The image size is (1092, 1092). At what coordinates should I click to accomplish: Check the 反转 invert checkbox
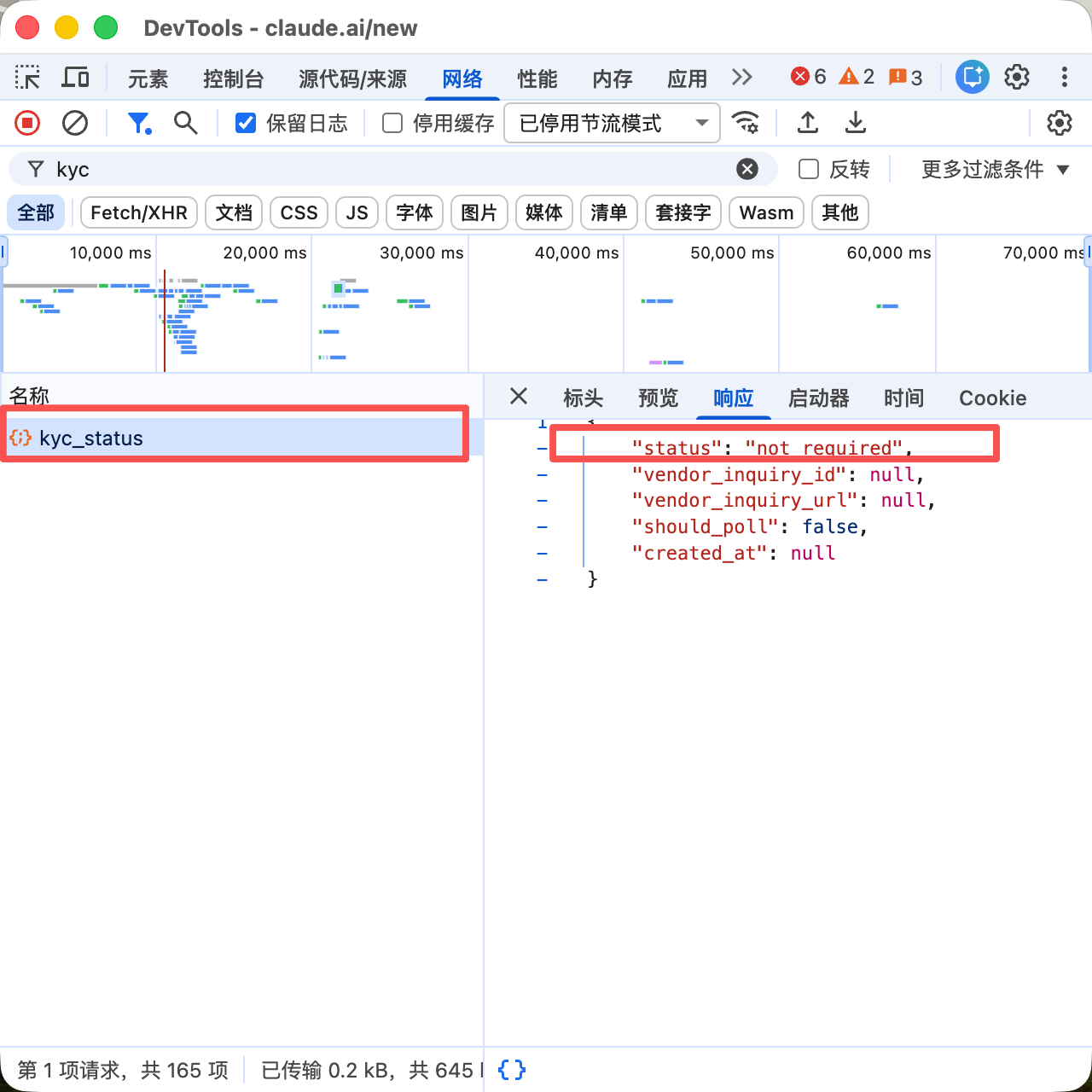click(809, 169)
